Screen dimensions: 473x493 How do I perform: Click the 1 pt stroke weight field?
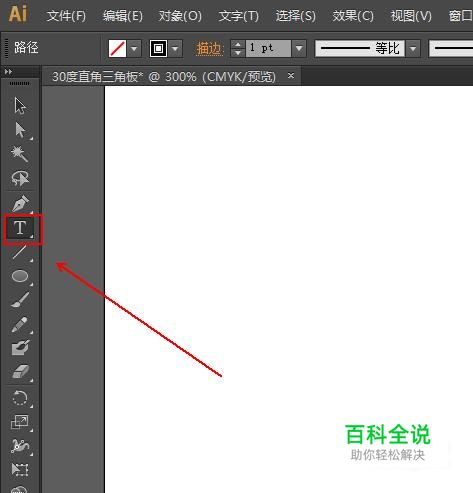click(268, 49)
